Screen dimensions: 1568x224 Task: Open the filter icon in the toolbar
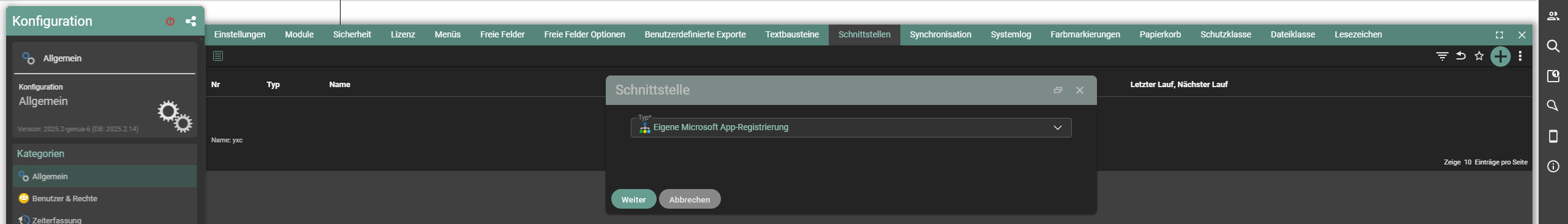1442,56
